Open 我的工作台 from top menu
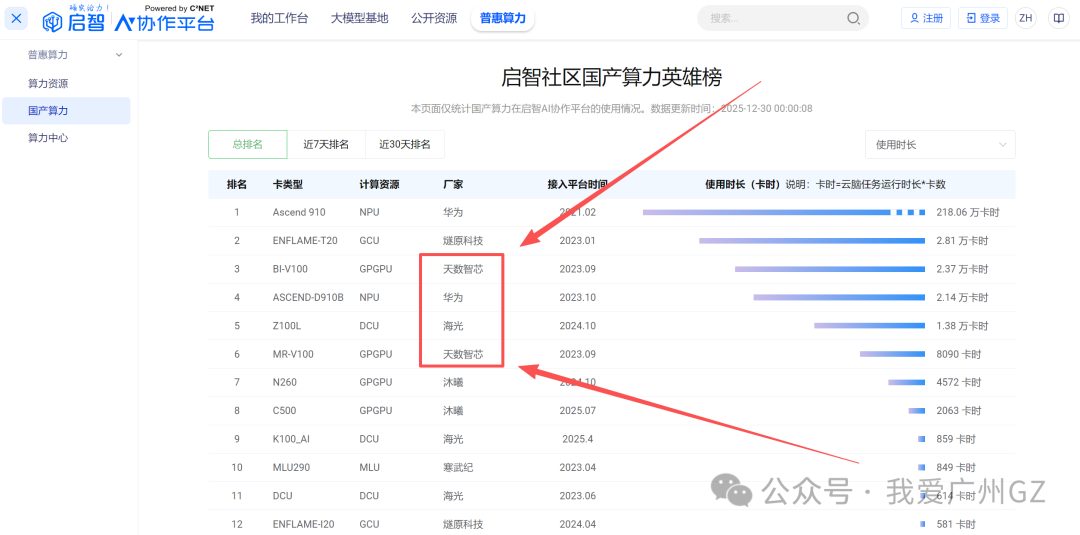Image resolution: width=1080 pixels, height=535 pixels. 279,18
